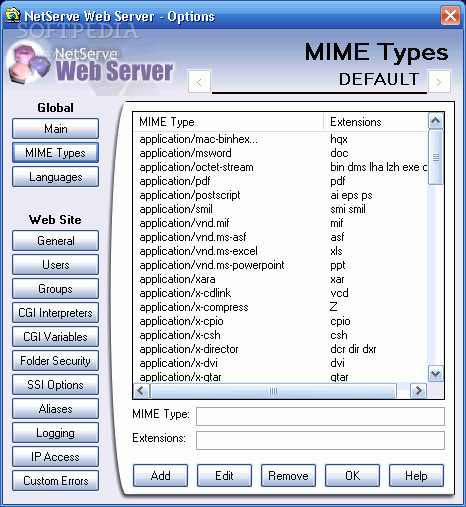This screenshot has width=466, height=507.
Task: Click the 'smi smil' extensions cell
Action: [348, 209]
